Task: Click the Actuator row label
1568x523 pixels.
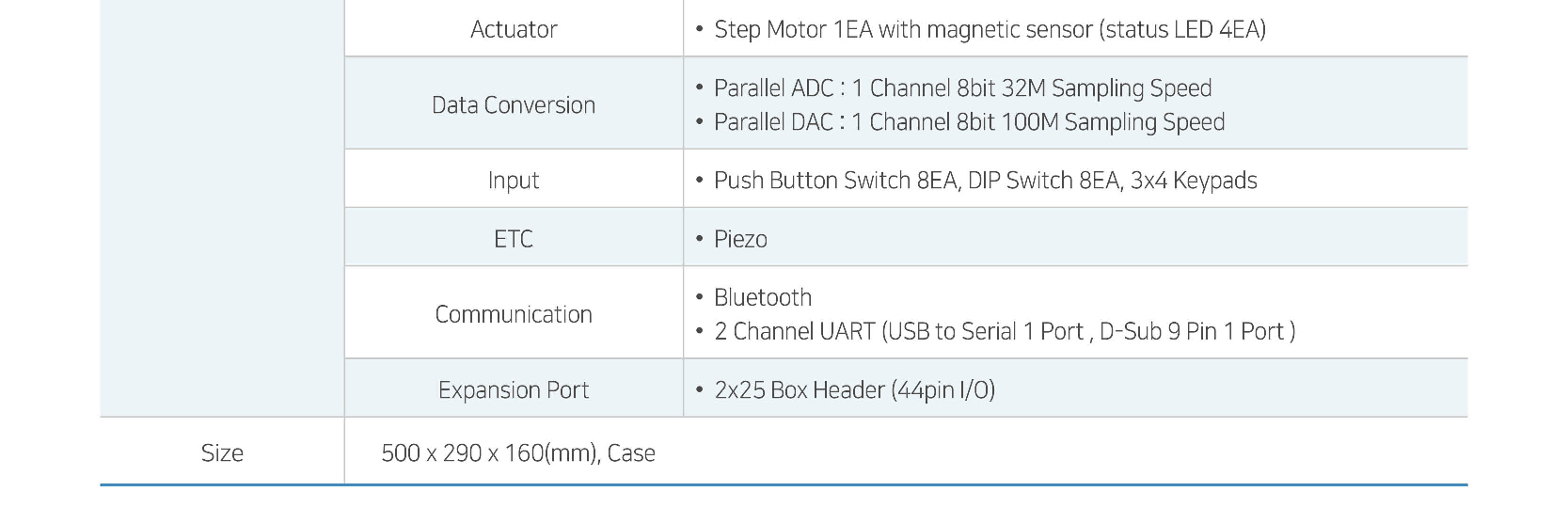Action: (514, 29)
